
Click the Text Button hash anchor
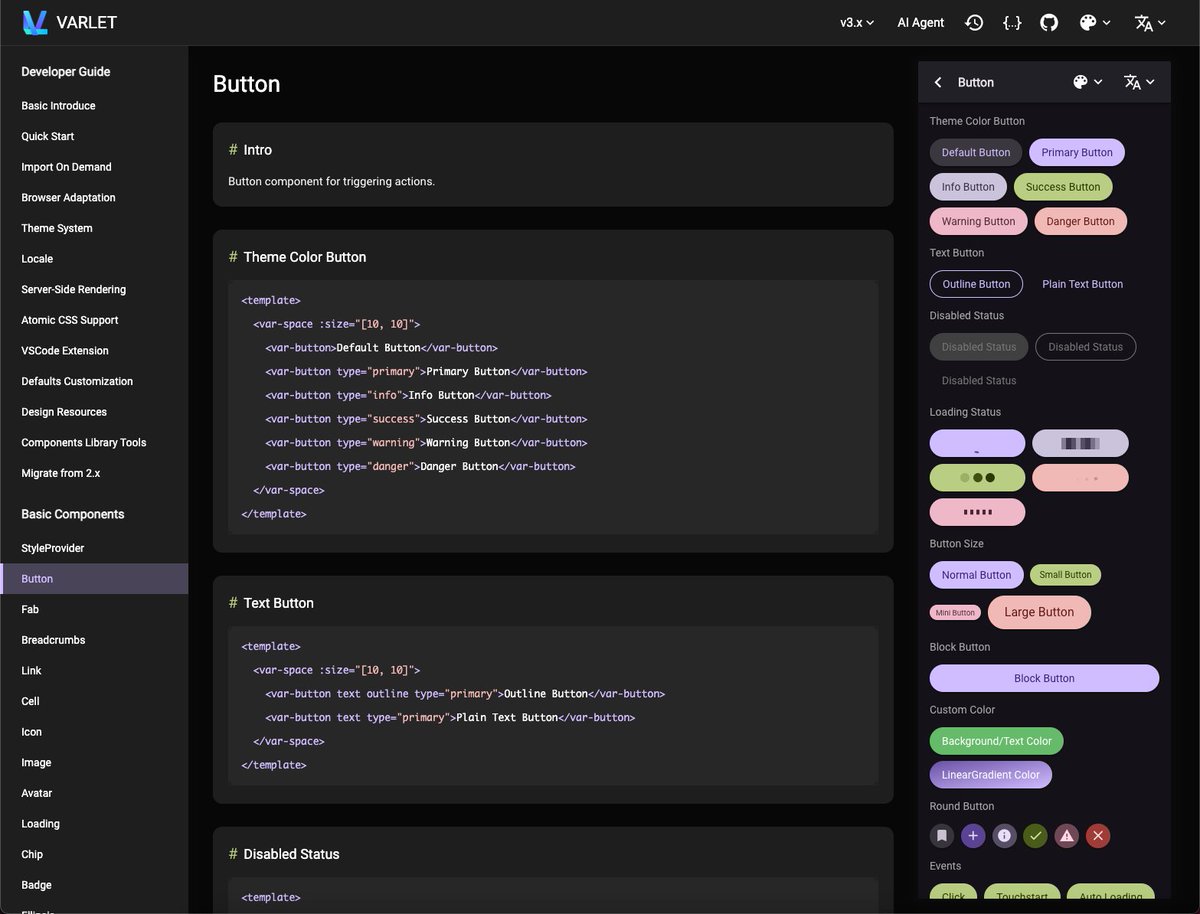point(233,603)
